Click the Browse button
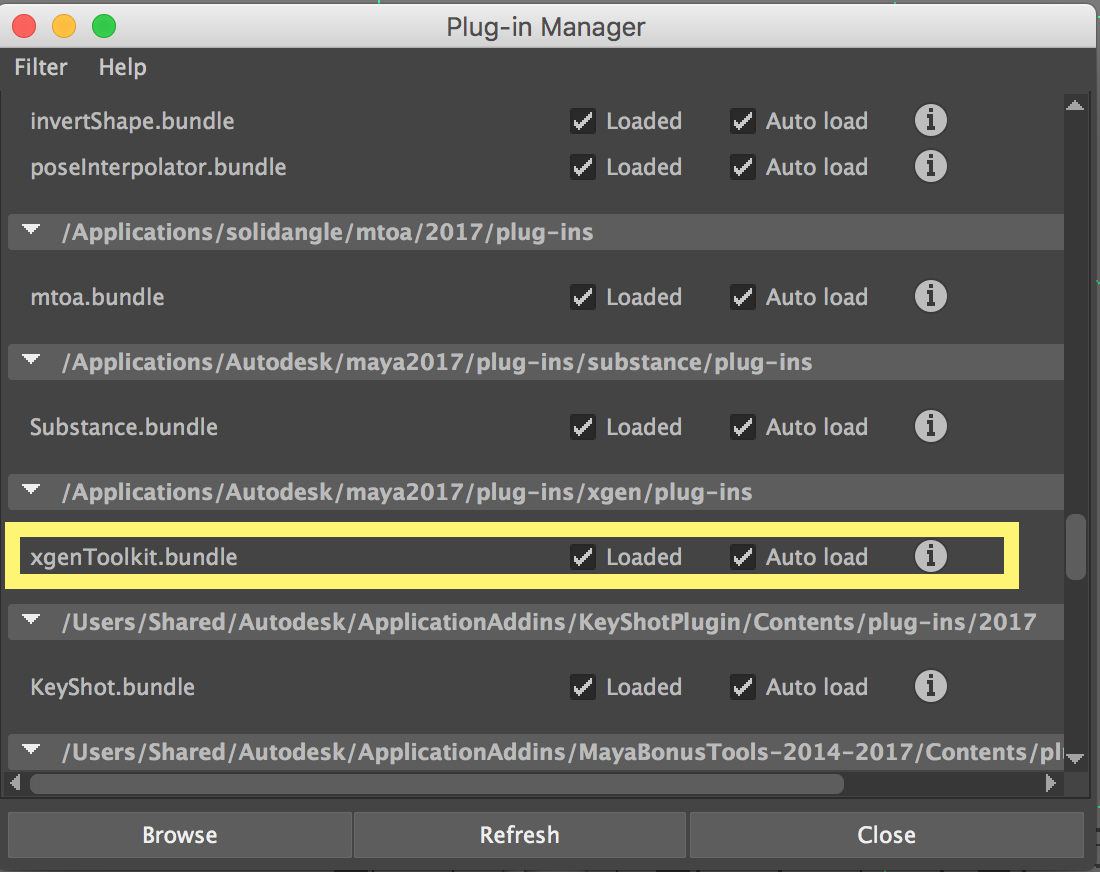The height and width of the screenshot is (872, 1100). point(179,835)
